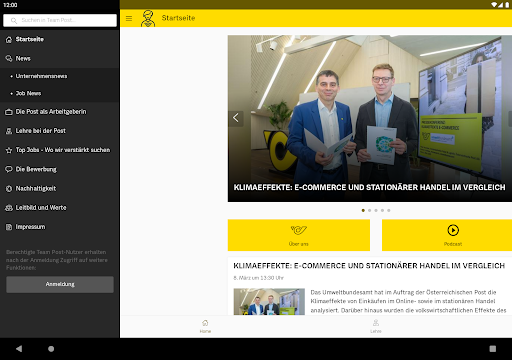This screenshot has width=512, height=360.
Task: Open Impressum in the sidebar
Action: click(60, 227)
